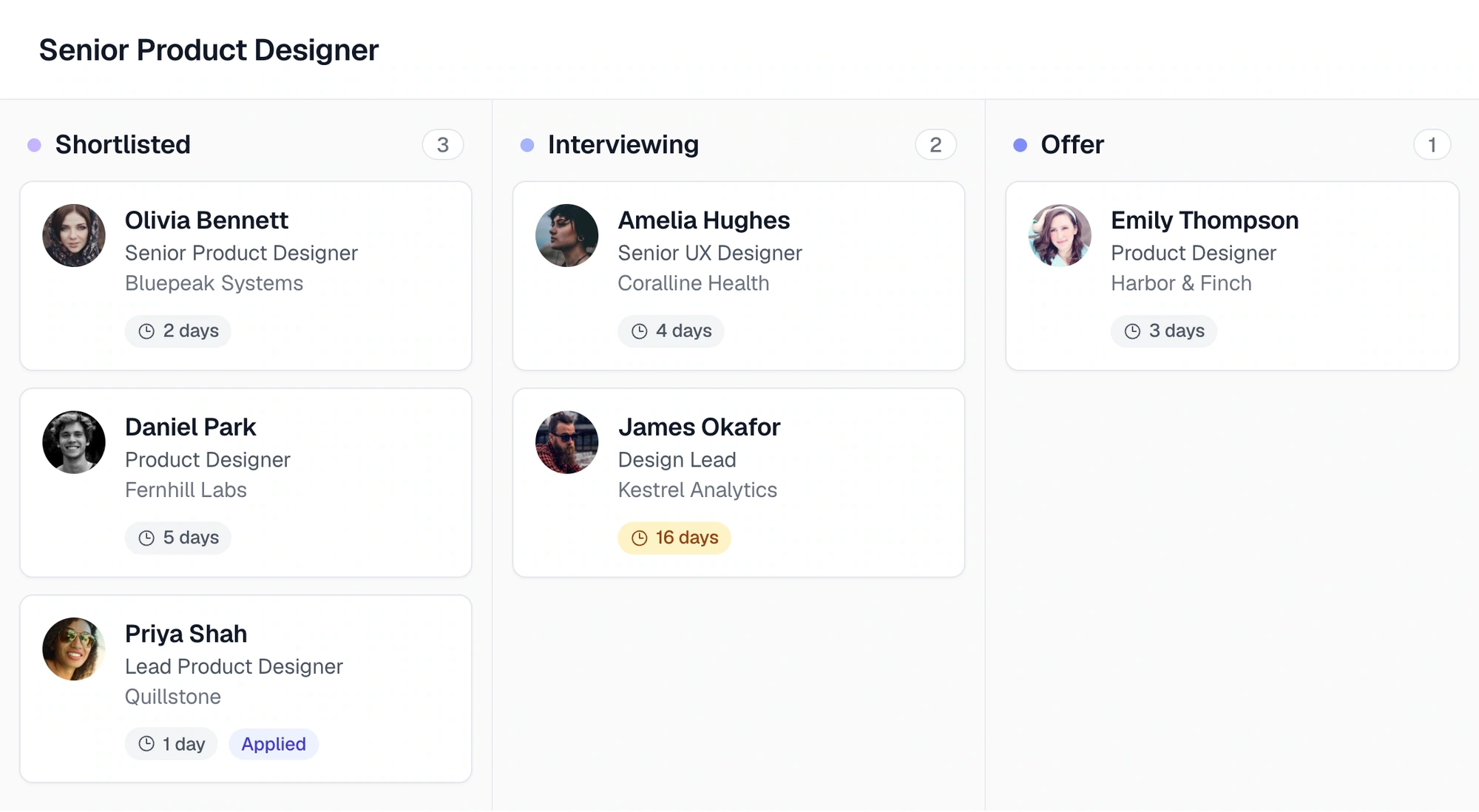Click the dot beside Interviewing heading
The image size is (1479, 812).
tap(527, 145)
